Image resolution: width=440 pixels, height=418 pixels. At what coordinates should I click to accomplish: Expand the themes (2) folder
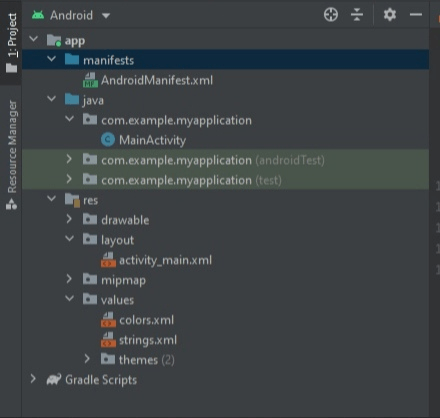[87, 359]
